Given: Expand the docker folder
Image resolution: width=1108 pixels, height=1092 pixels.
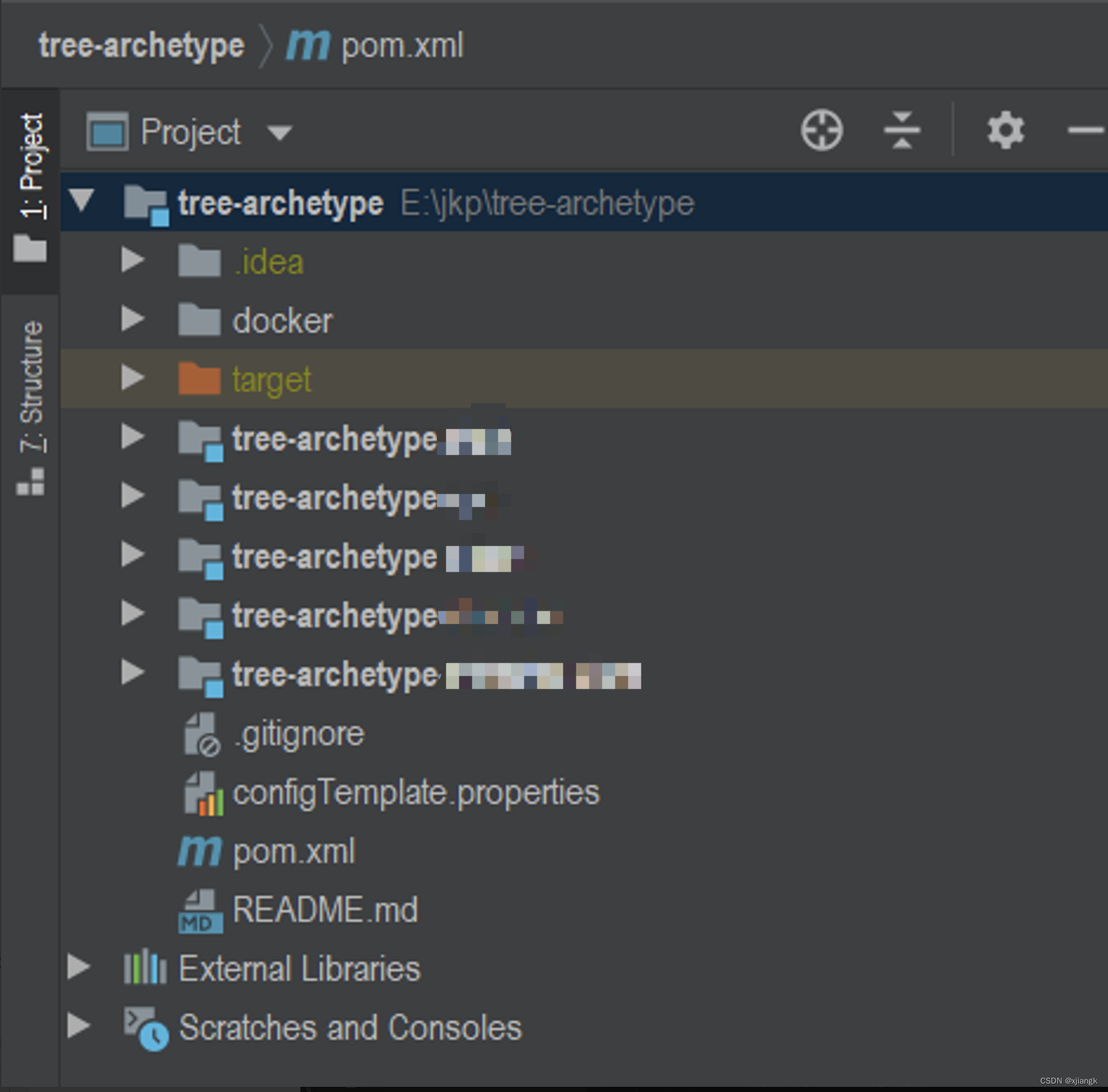Looking at the screenshot, I should 133,318.
